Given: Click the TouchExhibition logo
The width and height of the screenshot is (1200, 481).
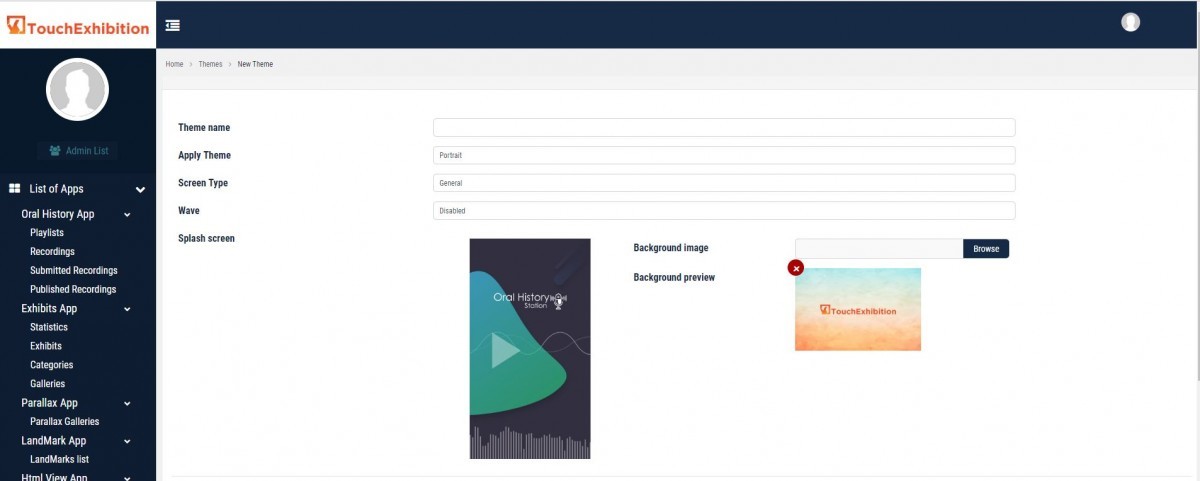Looking at the screenshot, I should click(x=78, y=27).
